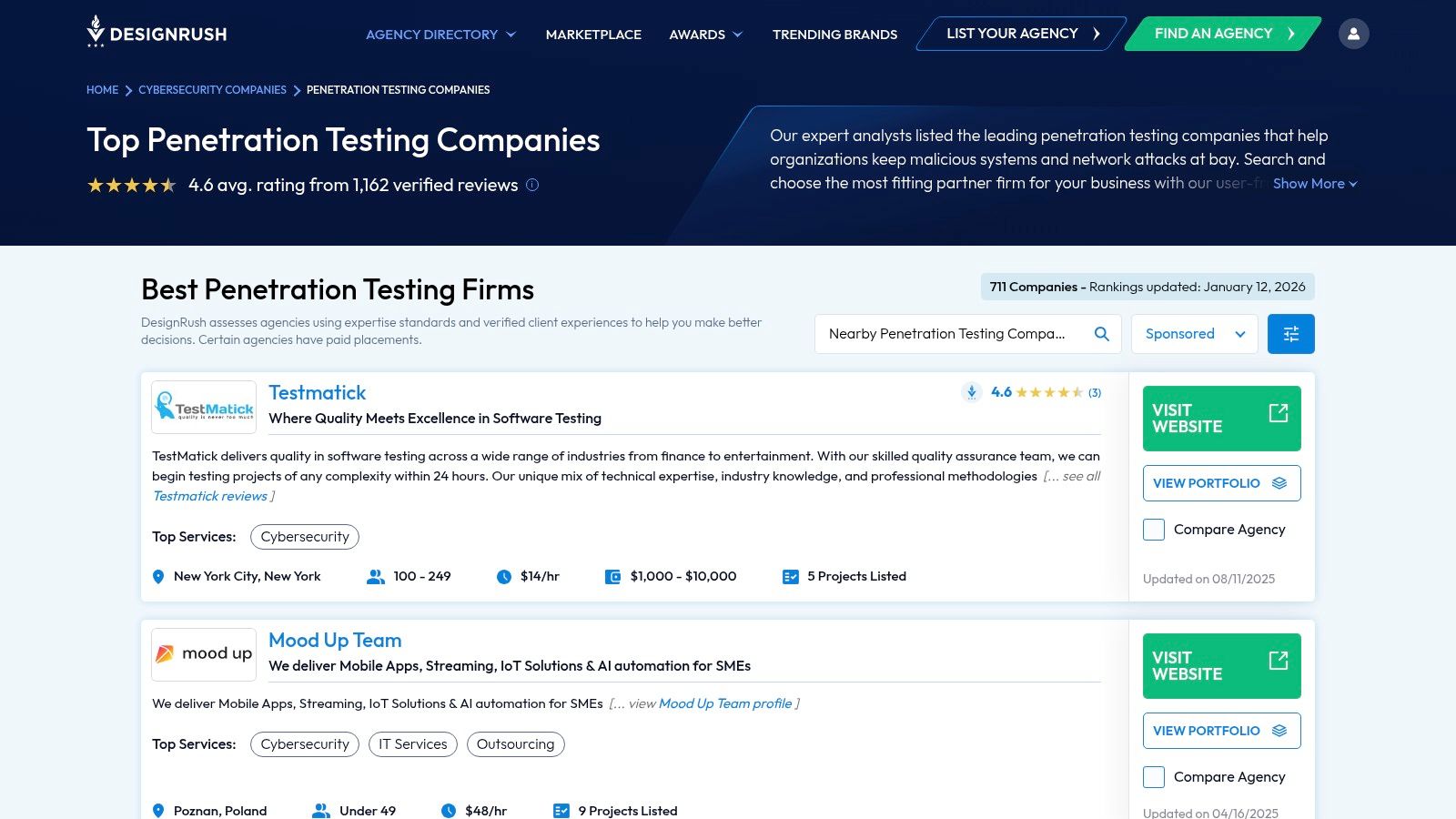
Task: Click the clock icon next to $14/hr
Action: coord(503,575)
